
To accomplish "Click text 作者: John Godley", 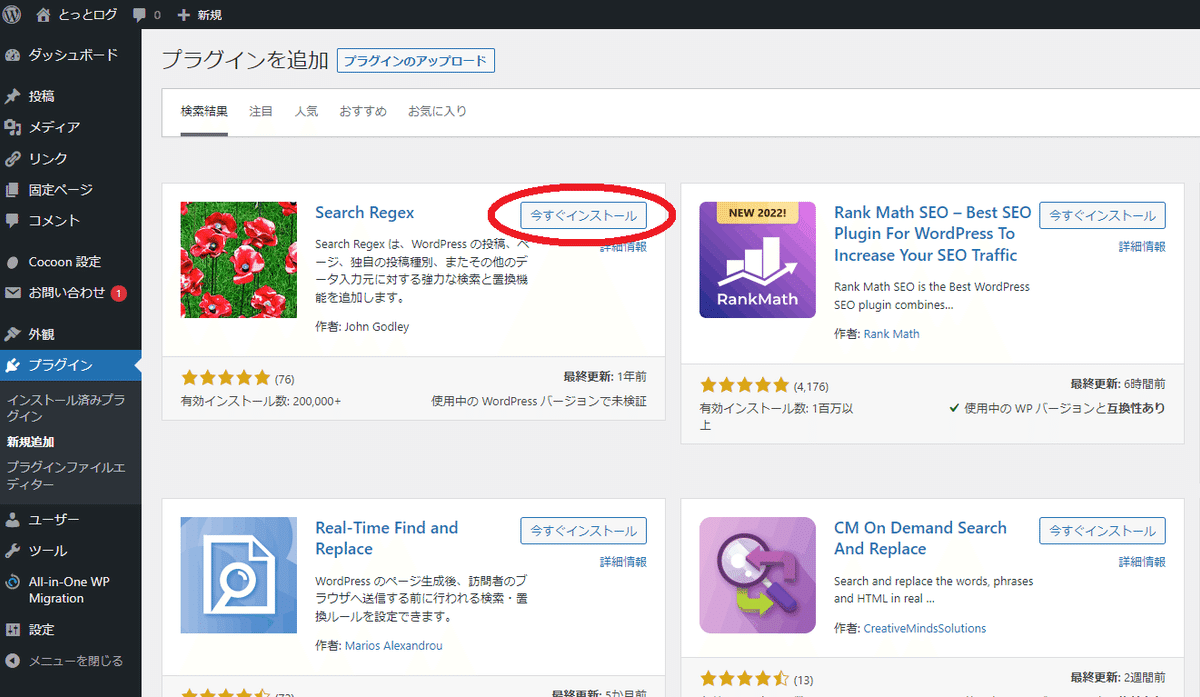I will tap(362, 327).
